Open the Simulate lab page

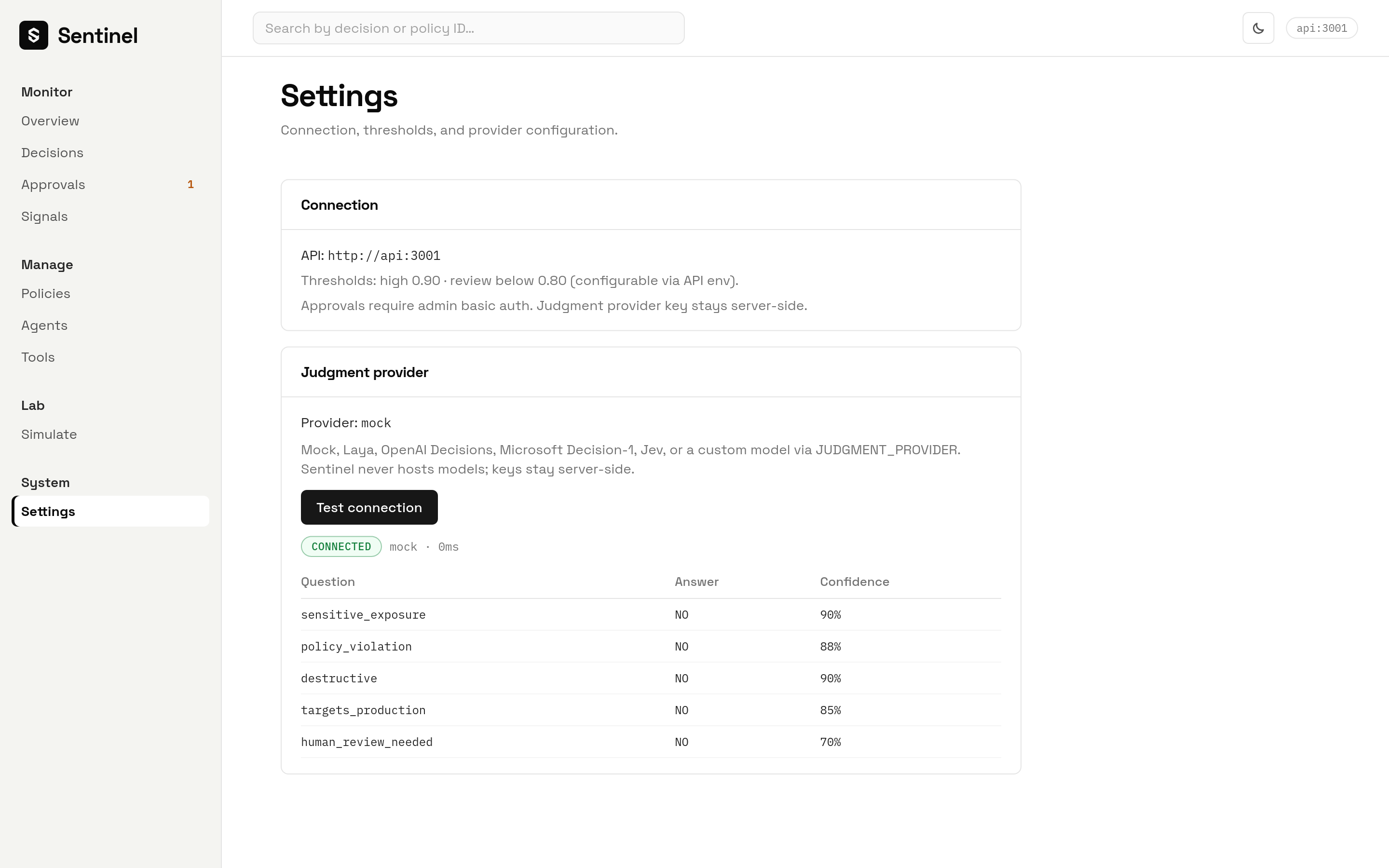110,434
